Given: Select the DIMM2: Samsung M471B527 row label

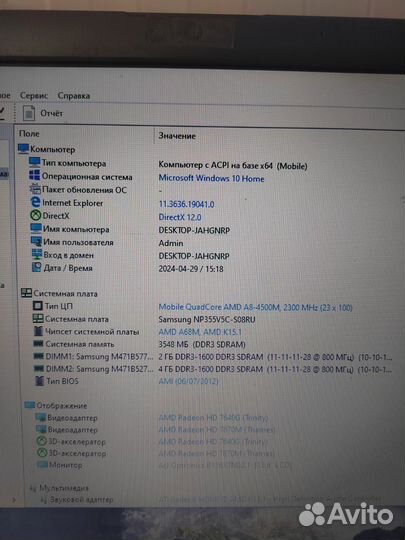Looking at the screenshot, I should [100, 369].
